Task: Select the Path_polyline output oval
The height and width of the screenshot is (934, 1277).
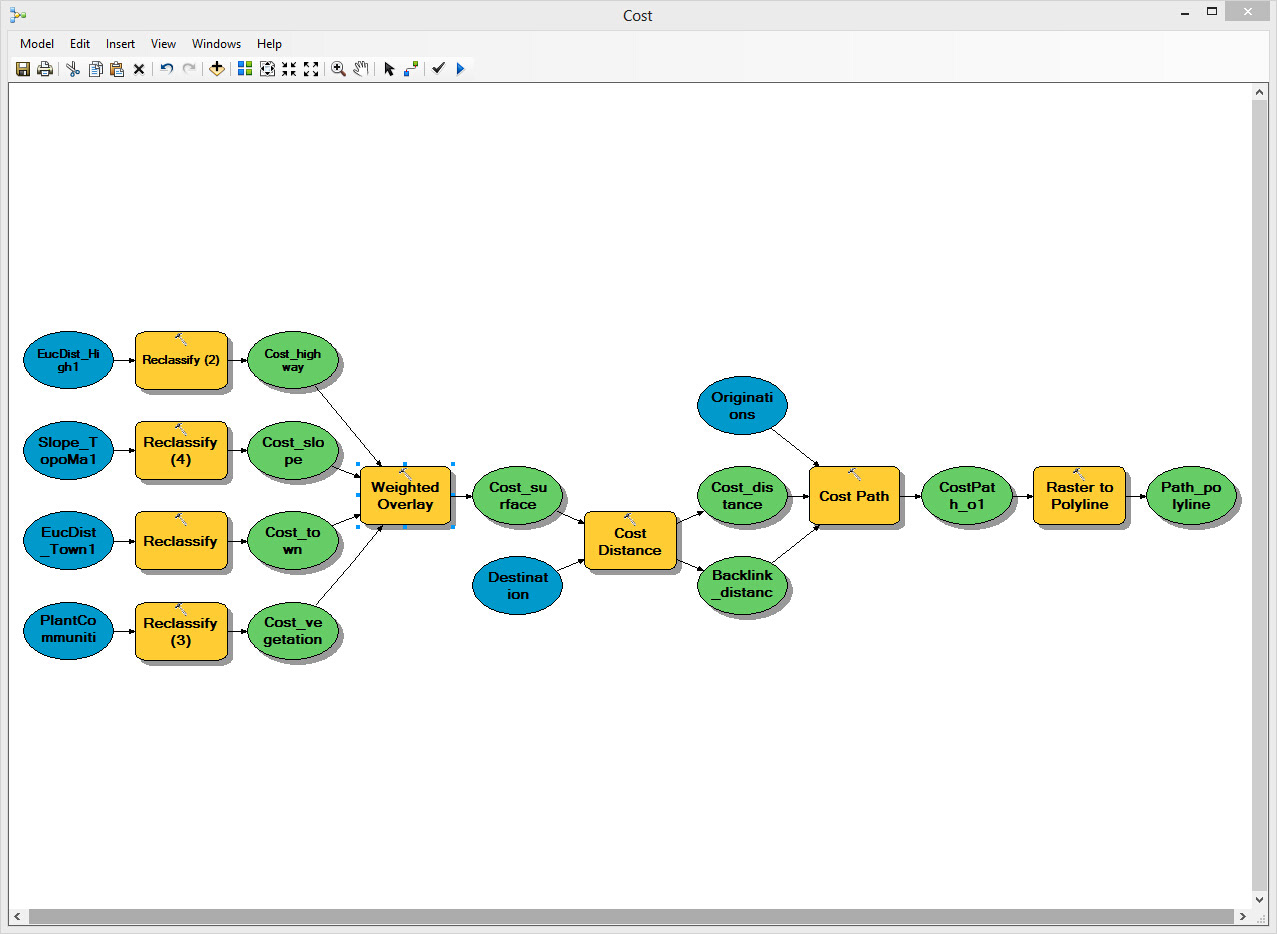Action: [x=1191, y=496]
